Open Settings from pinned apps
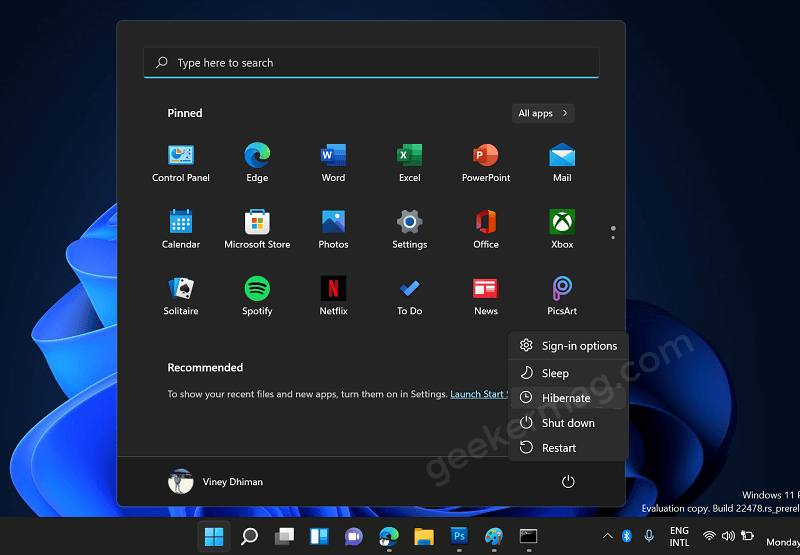 tap(410, 230)
